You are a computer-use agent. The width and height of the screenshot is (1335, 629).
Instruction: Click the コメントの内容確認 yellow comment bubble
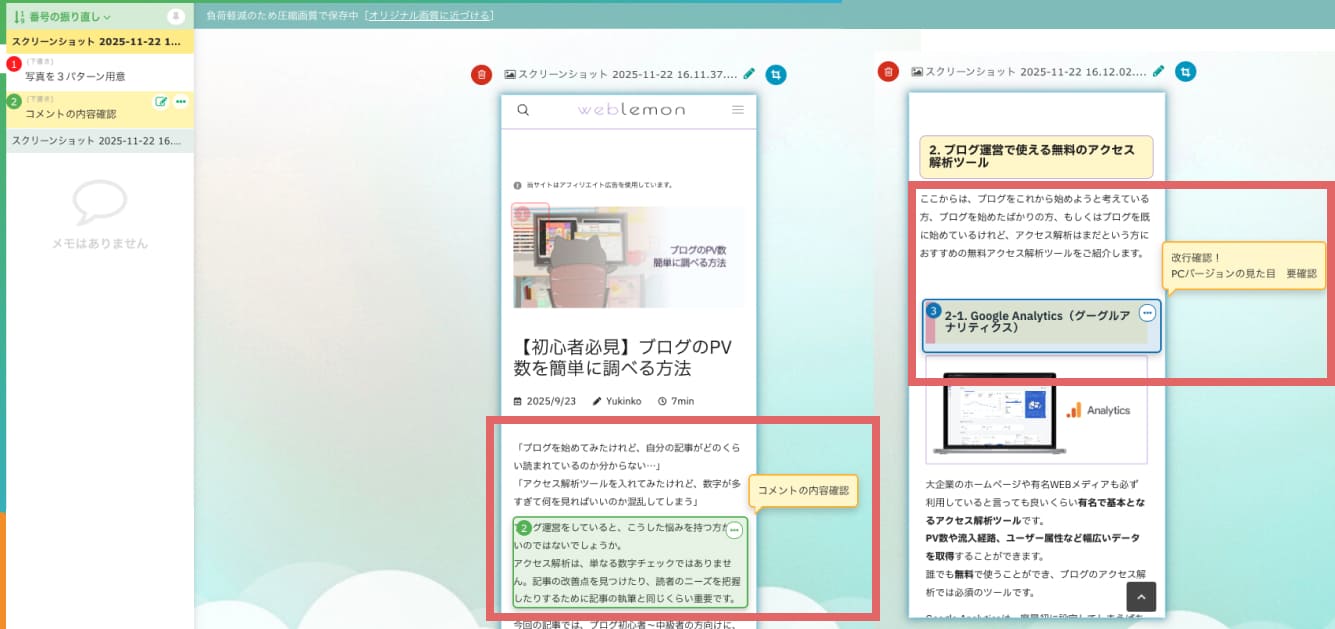click(x=803, y=490)
